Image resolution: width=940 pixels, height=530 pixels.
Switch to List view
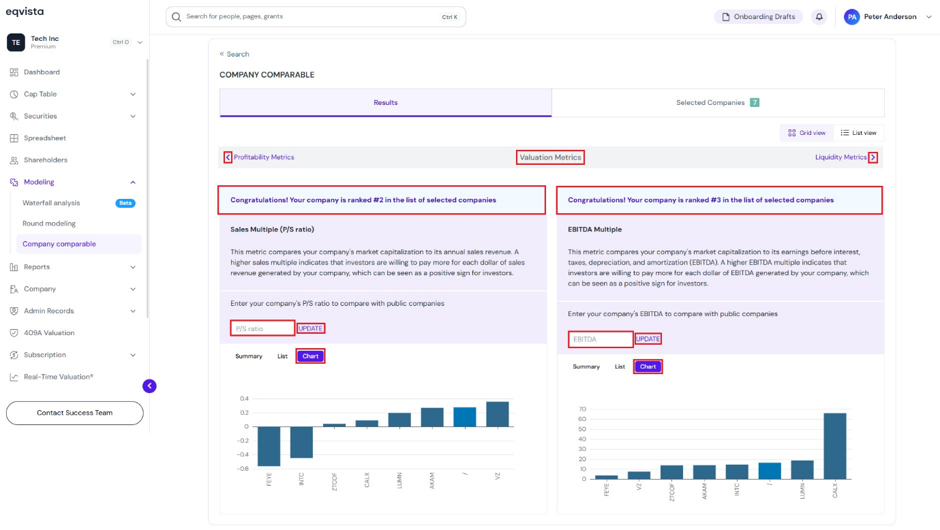pos(858,133)
